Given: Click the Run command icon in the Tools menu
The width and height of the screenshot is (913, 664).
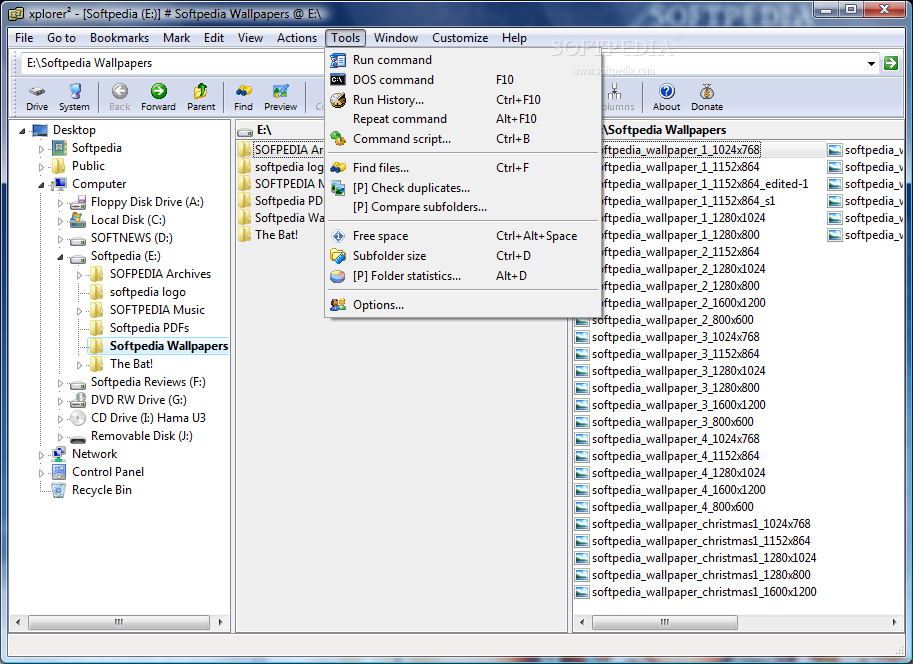Looking at the screenshot, I should (338, 60).
